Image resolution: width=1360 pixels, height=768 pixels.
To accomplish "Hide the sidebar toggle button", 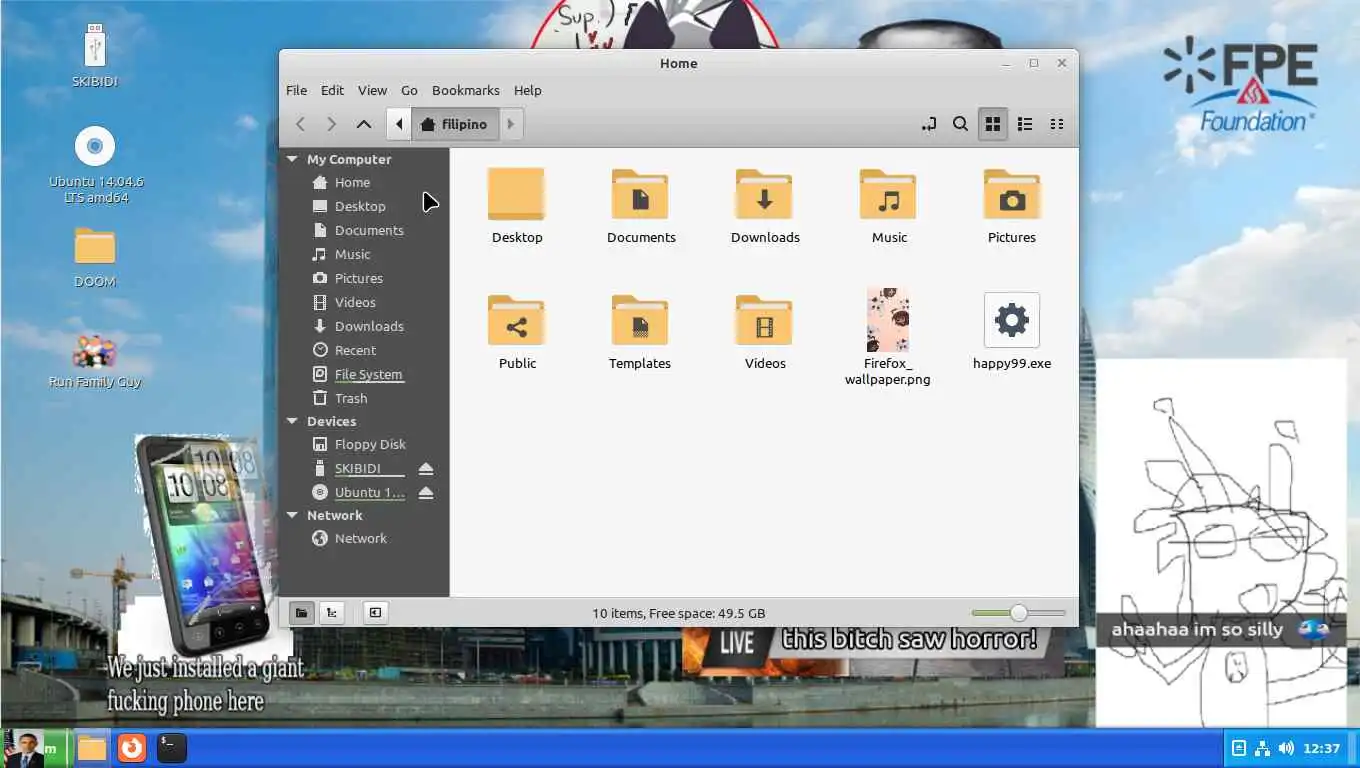I will coord(375,613).
